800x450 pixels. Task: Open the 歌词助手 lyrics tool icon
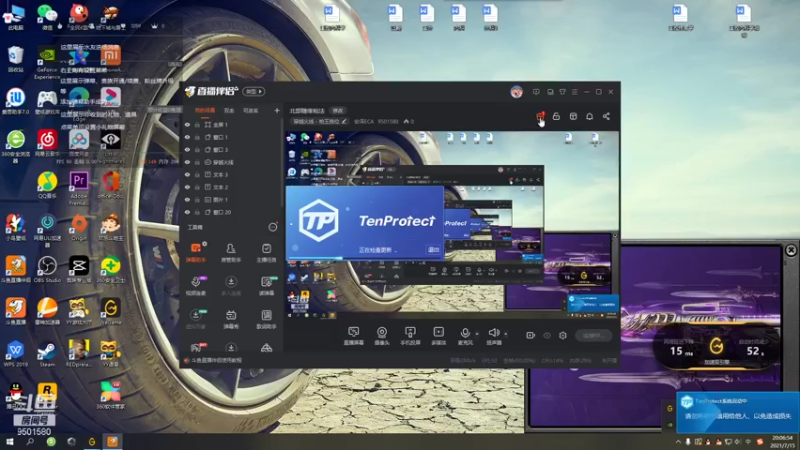(x=266, y=319)
